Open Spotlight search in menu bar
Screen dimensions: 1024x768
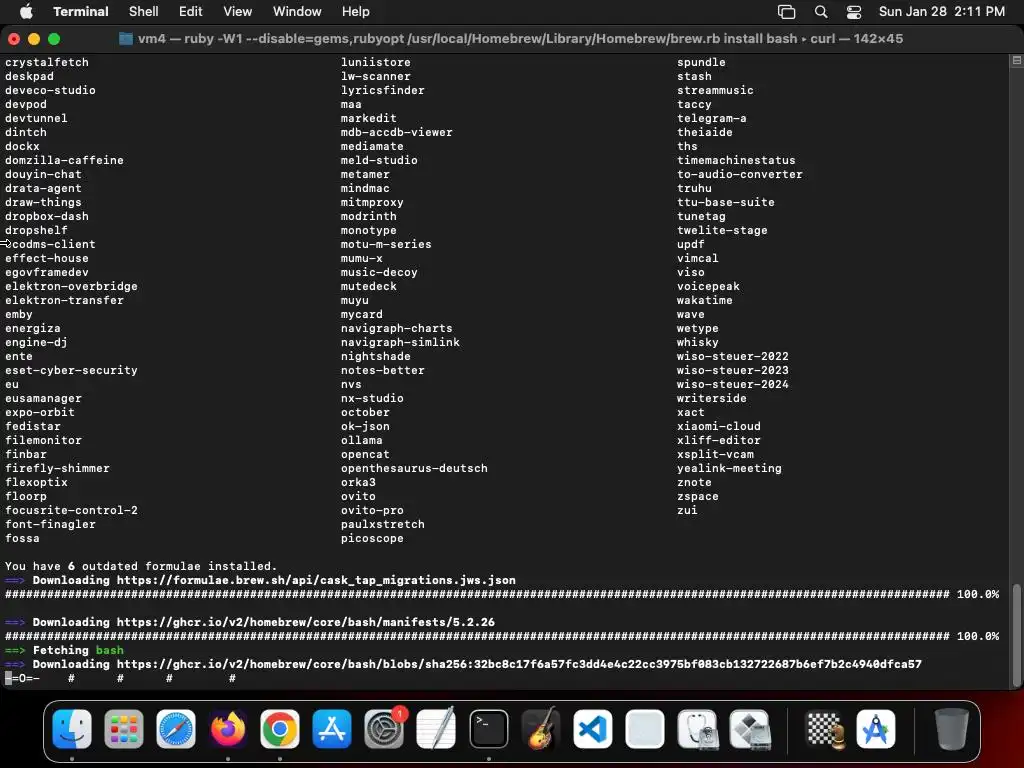point(821,12)
